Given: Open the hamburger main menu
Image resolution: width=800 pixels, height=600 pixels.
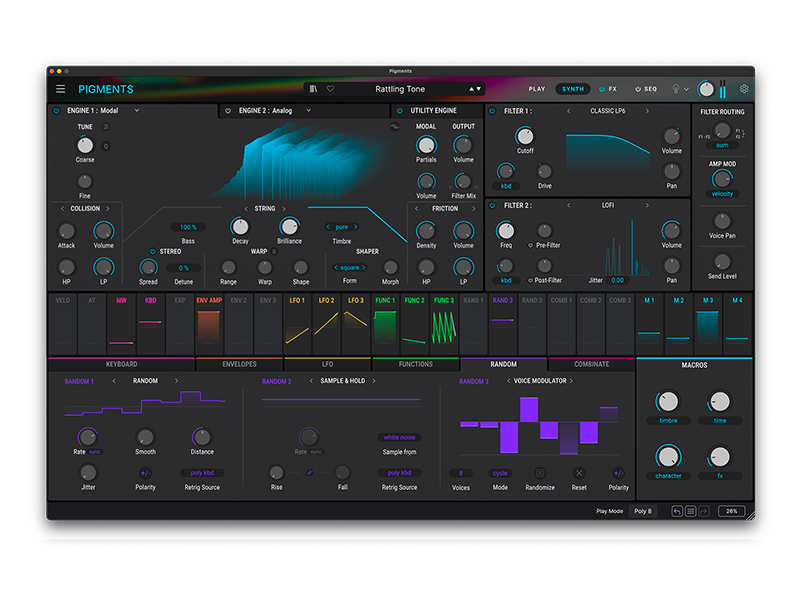Looking at the screenshot, I should coord(60,89).
